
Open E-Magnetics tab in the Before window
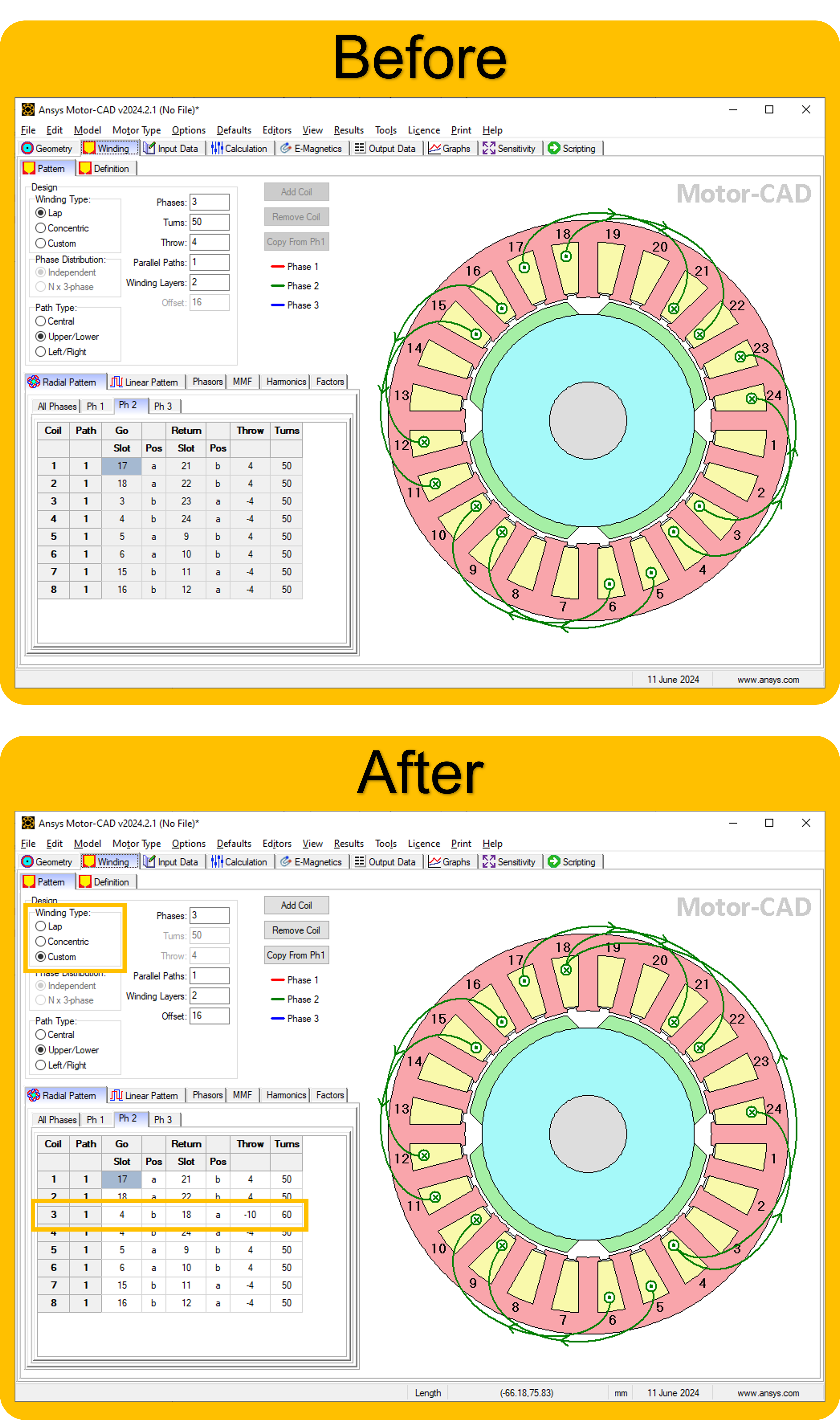[311, 148]
